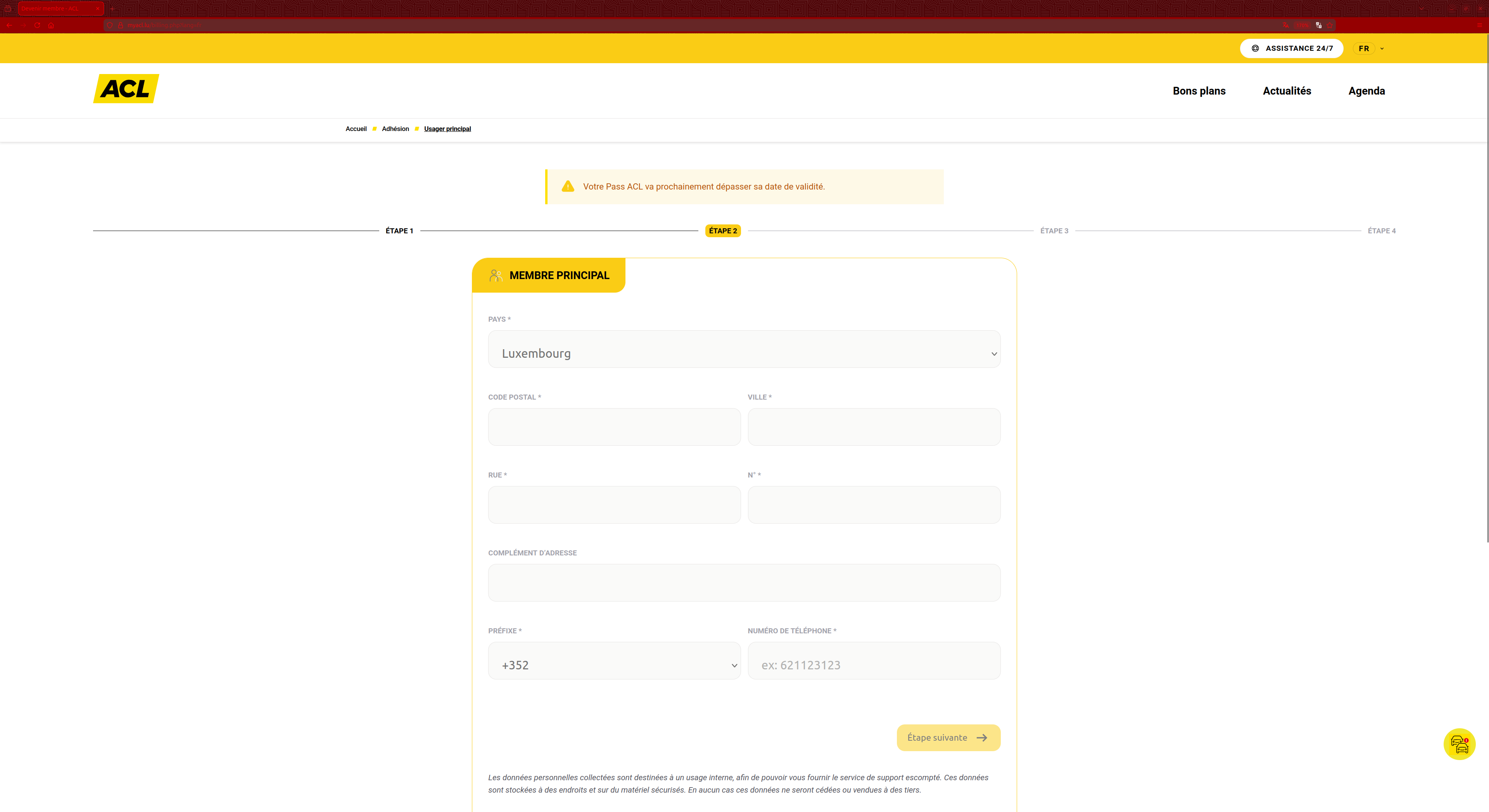Click the Assistance 24/7 button
Screen dimensions: 1489x812
[1291, 48]
